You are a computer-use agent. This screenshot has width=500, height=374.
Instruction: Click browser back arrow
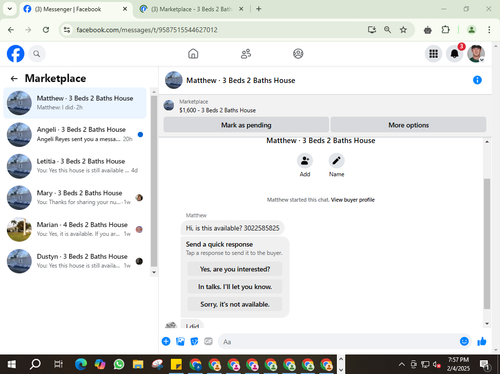tap(11, 30)
